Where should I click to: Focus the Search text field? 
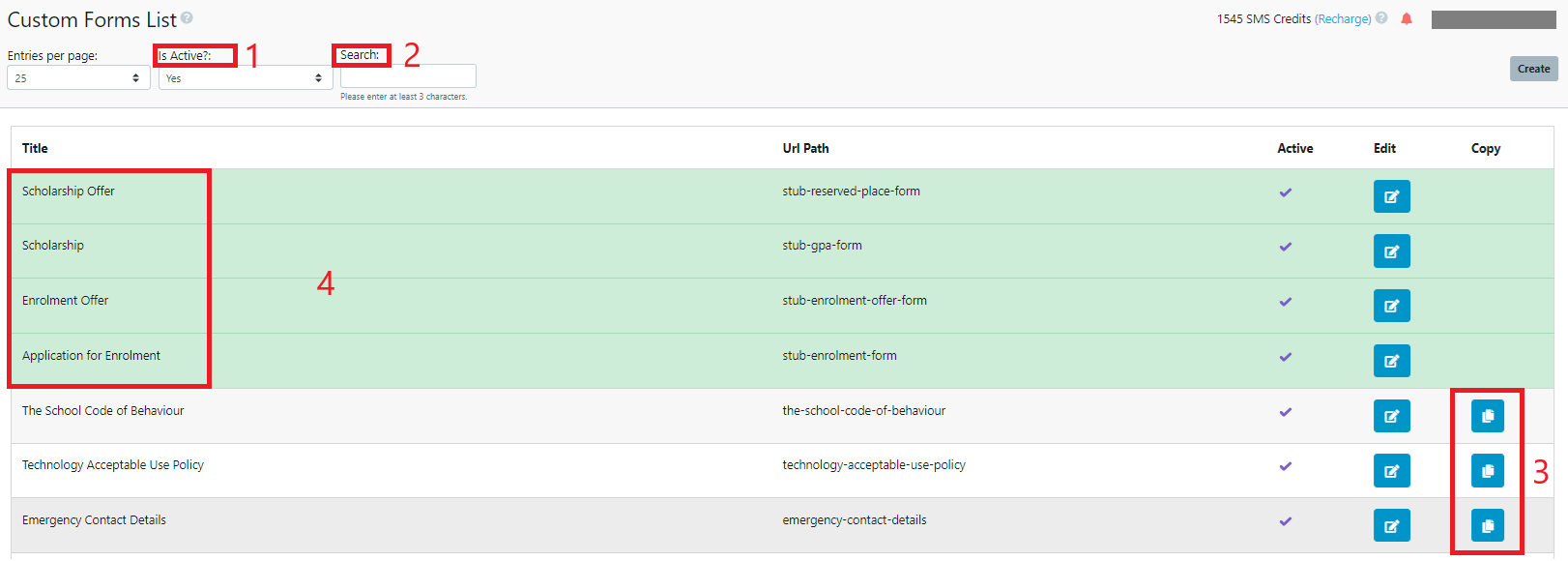(408, 76)
